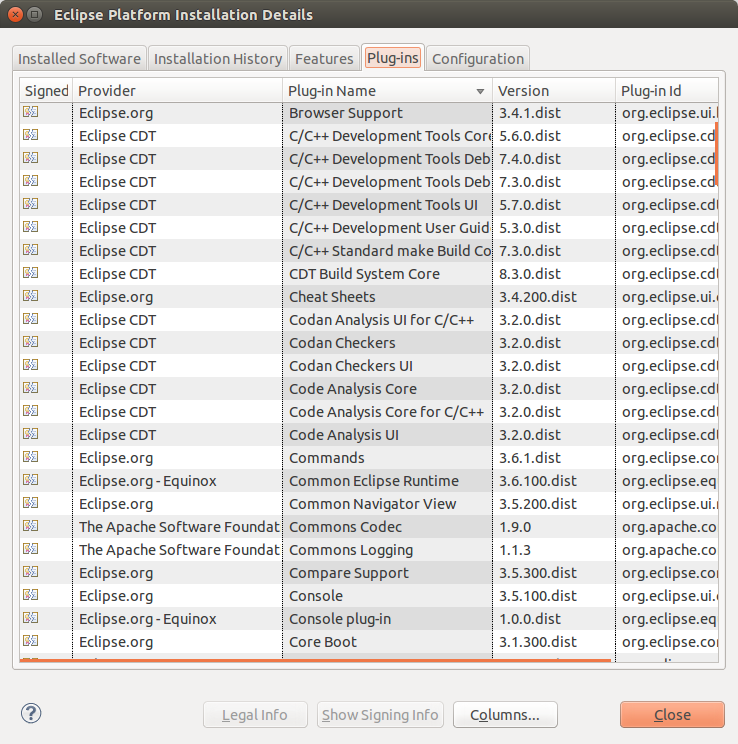Click the signed icon in the C/C++ Development Tools UI row
Viewport: 738px width, 744px height.
(x=30, y=204)
